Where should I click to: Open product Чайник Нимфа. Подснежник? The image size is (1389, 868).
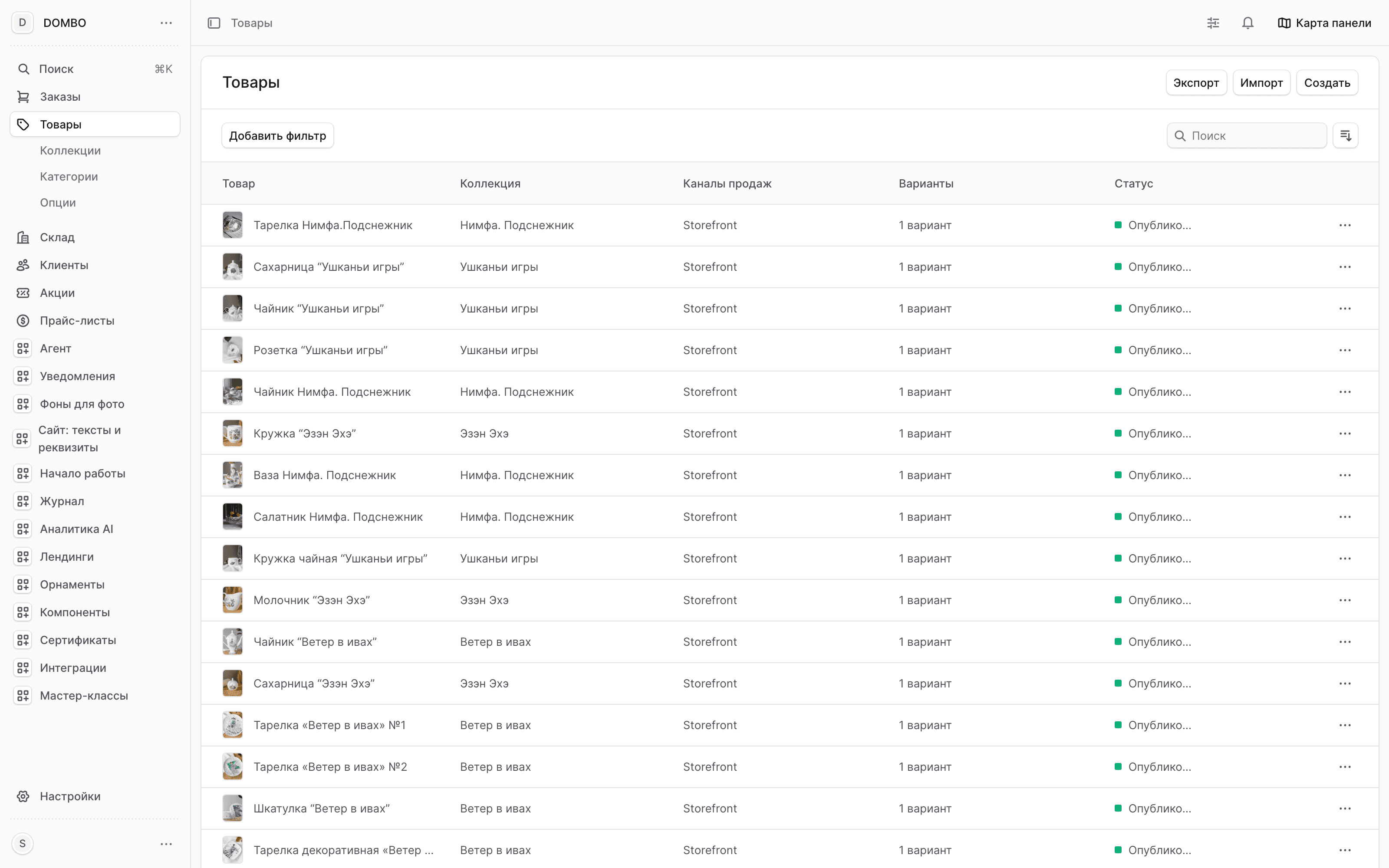(332, 391)
